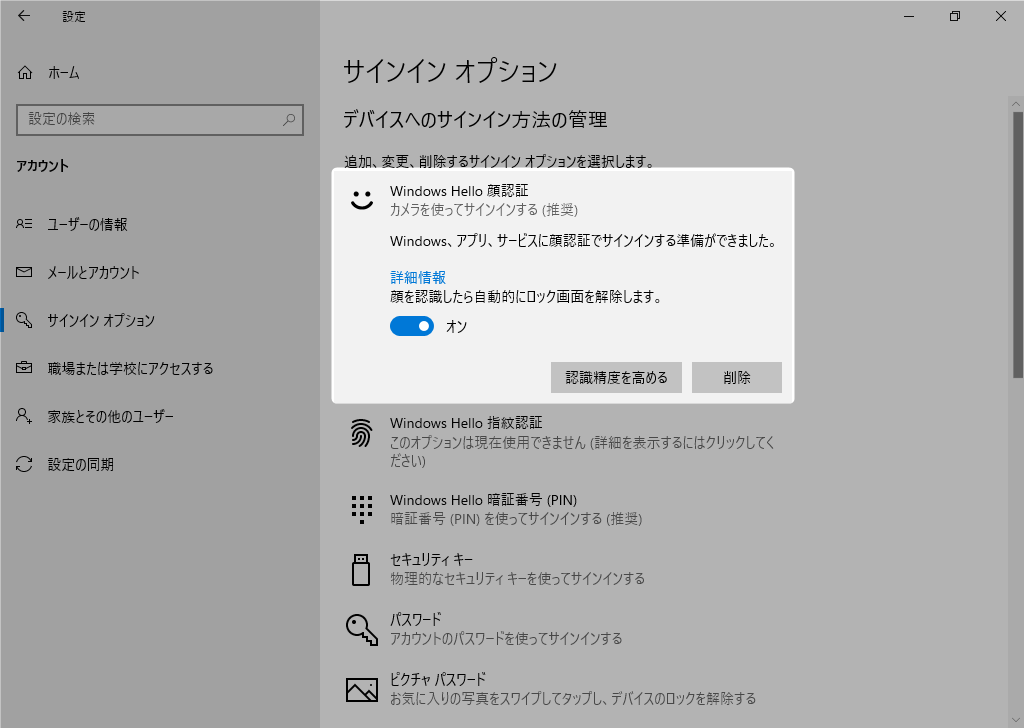This screenshot has height=728, width=1024.
Task: Open ユーザーの情報 in sidebar
Action: pos(87,225)
